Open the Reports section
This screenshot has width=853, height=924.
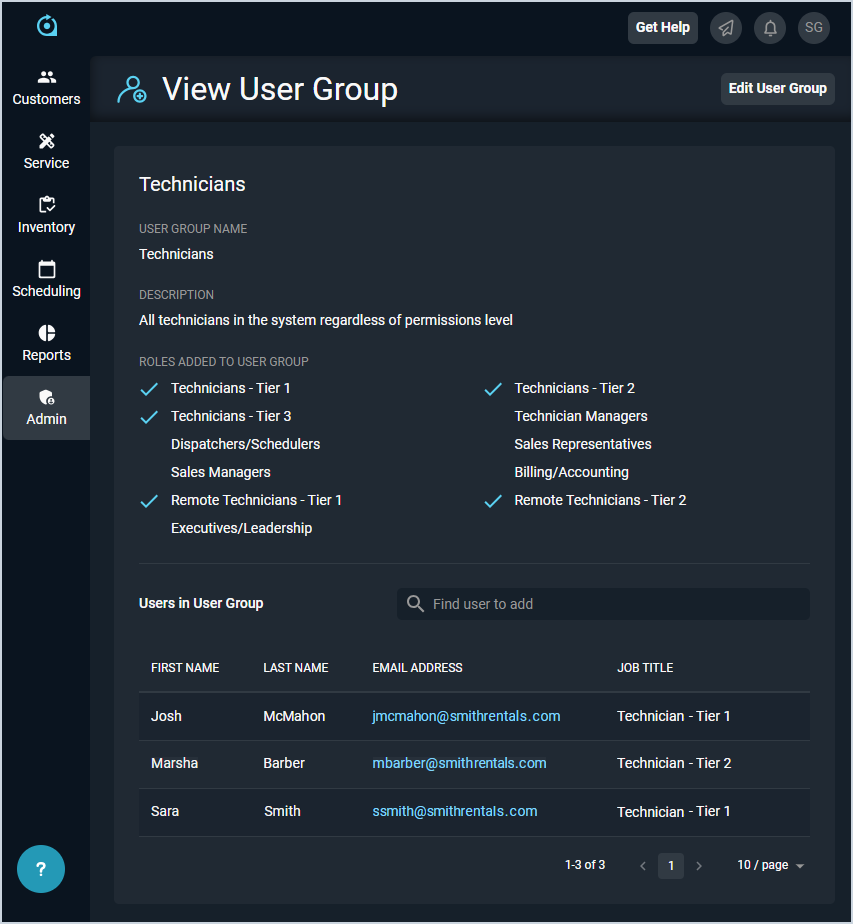(x=47, y=344)
